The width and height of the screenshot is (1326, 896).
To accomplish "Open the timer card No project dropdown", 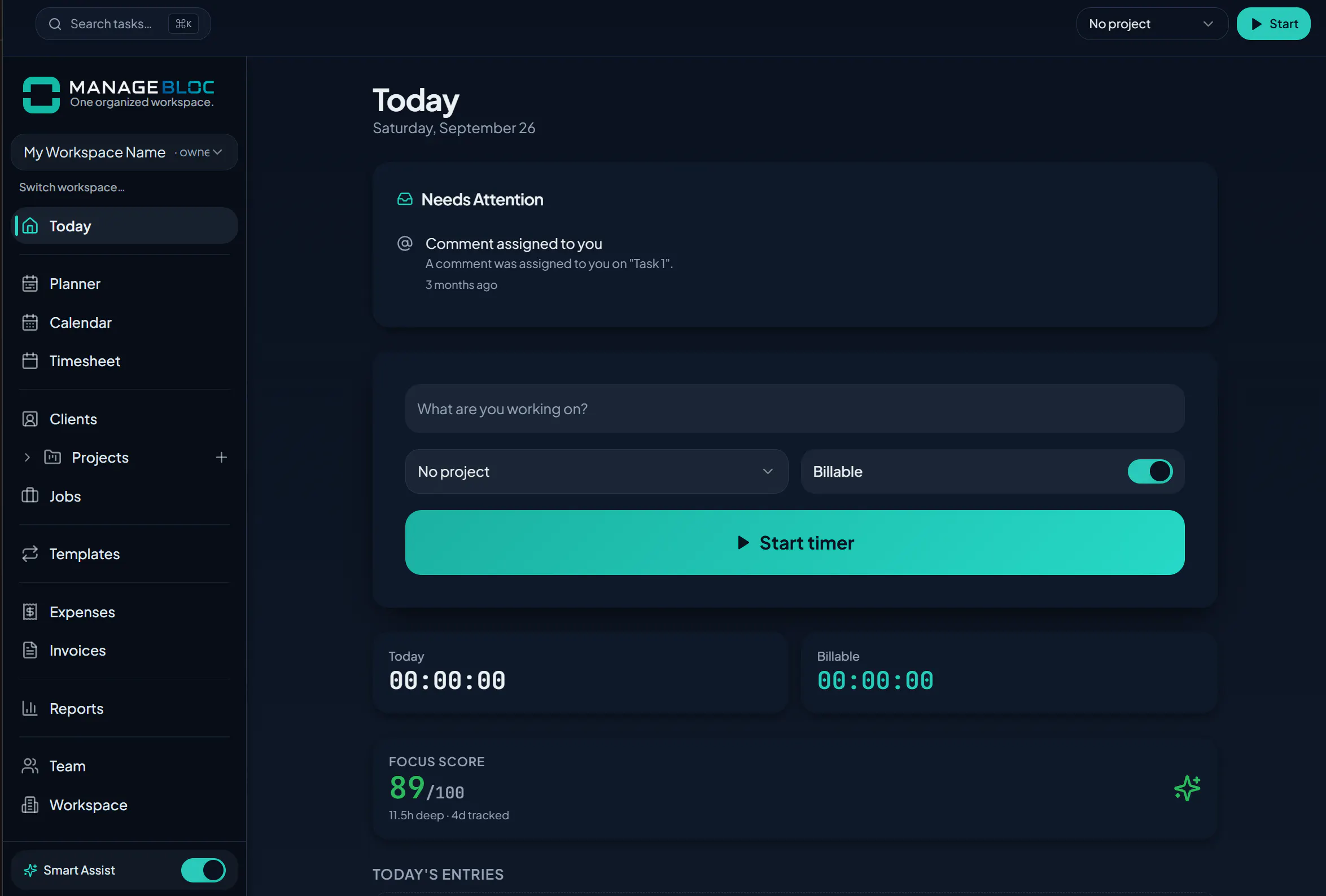I will [596, 472].
